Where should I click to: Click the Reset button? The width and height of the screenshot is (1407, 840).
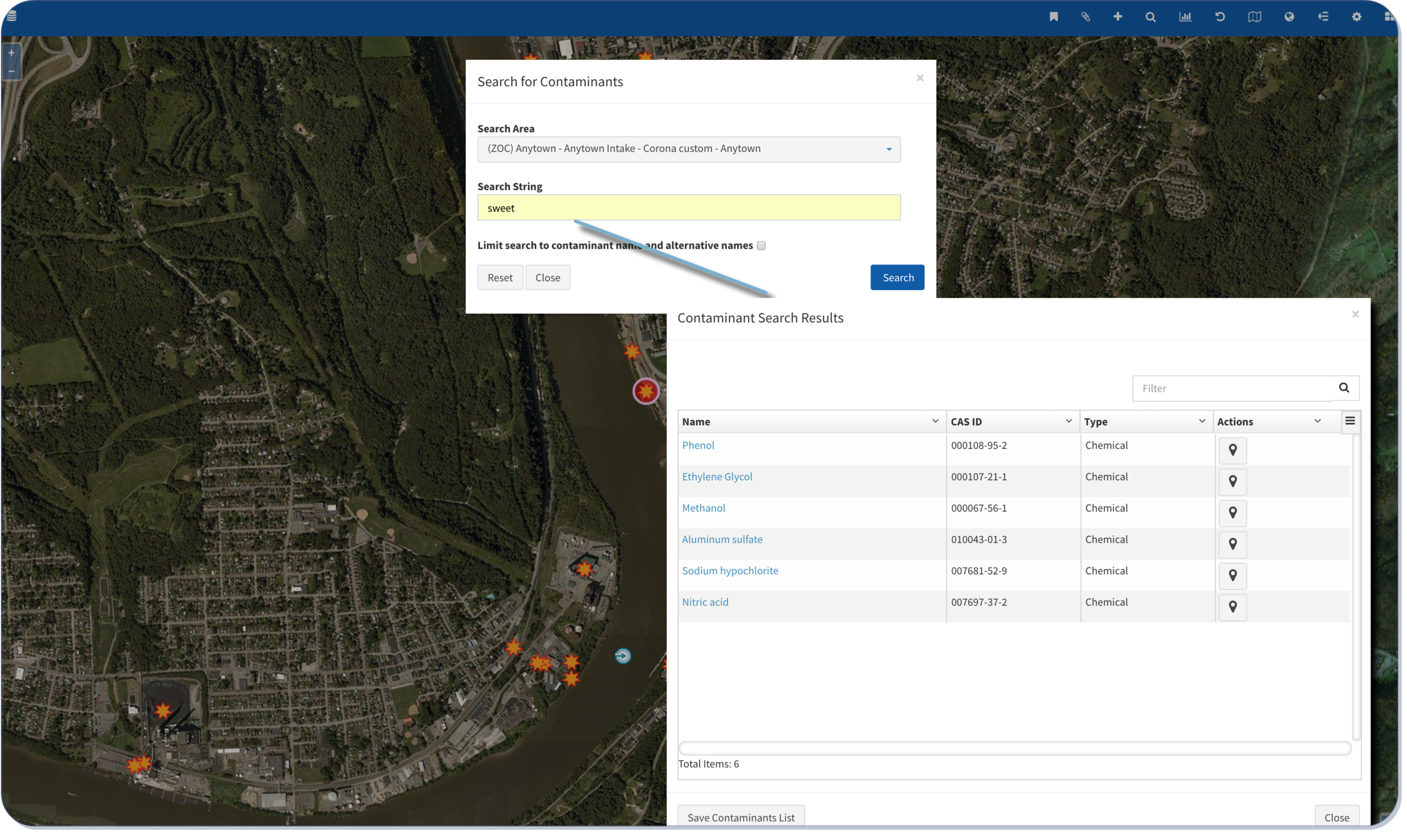click(501, 278)
